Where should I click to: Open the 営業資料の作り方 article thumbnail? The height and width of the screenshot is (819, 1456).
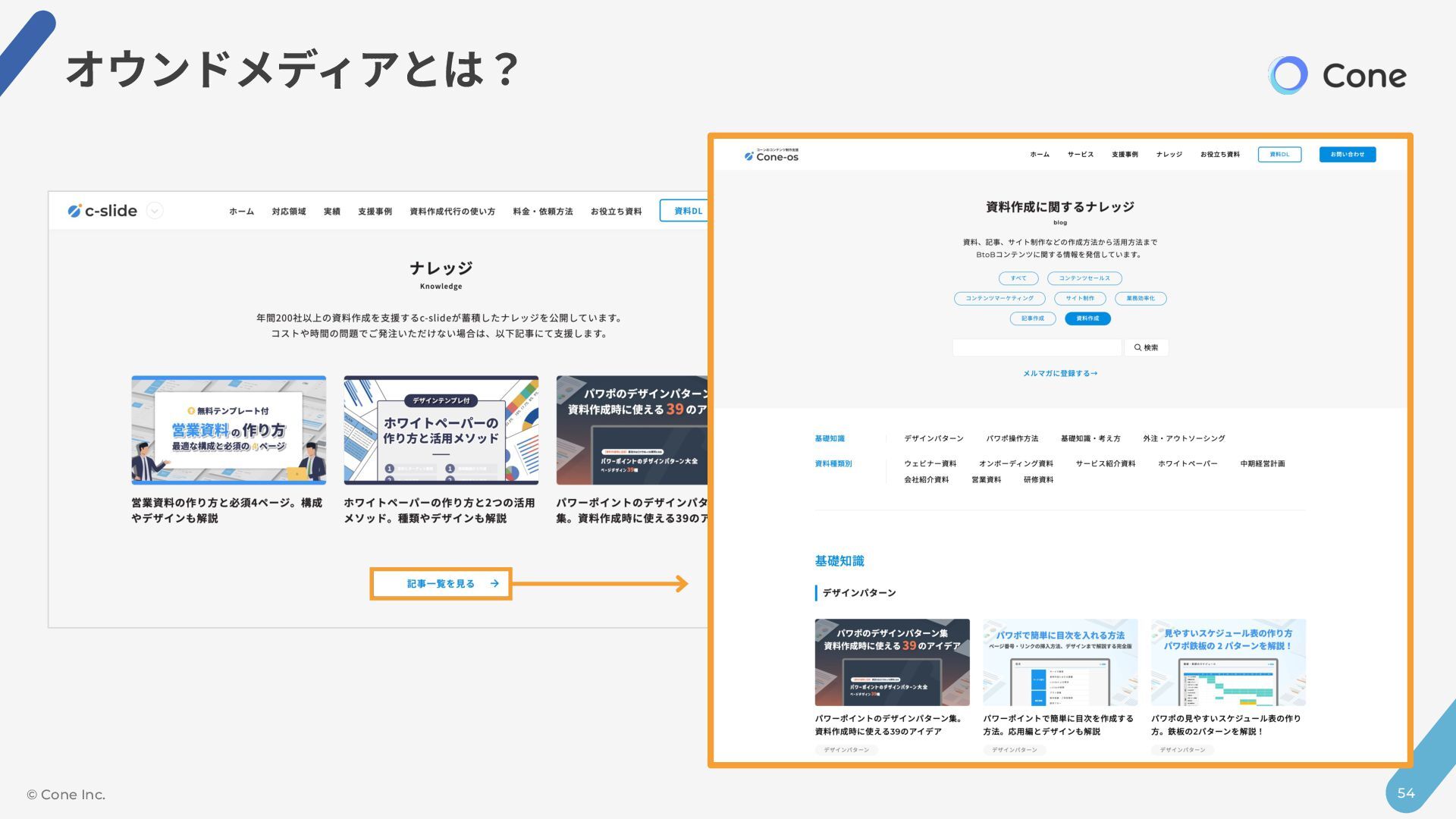228,430
